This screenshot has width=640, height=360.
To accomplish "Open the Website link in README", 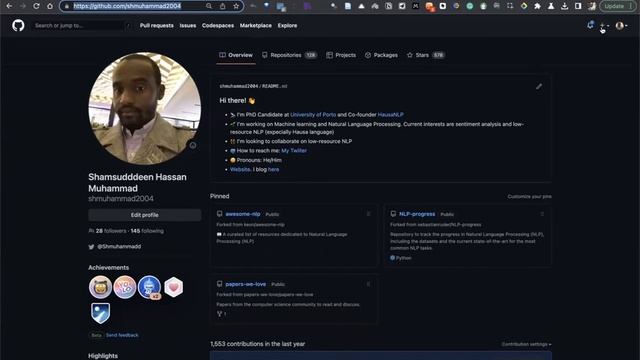I will pyautogui.click(x=240, y=169).
